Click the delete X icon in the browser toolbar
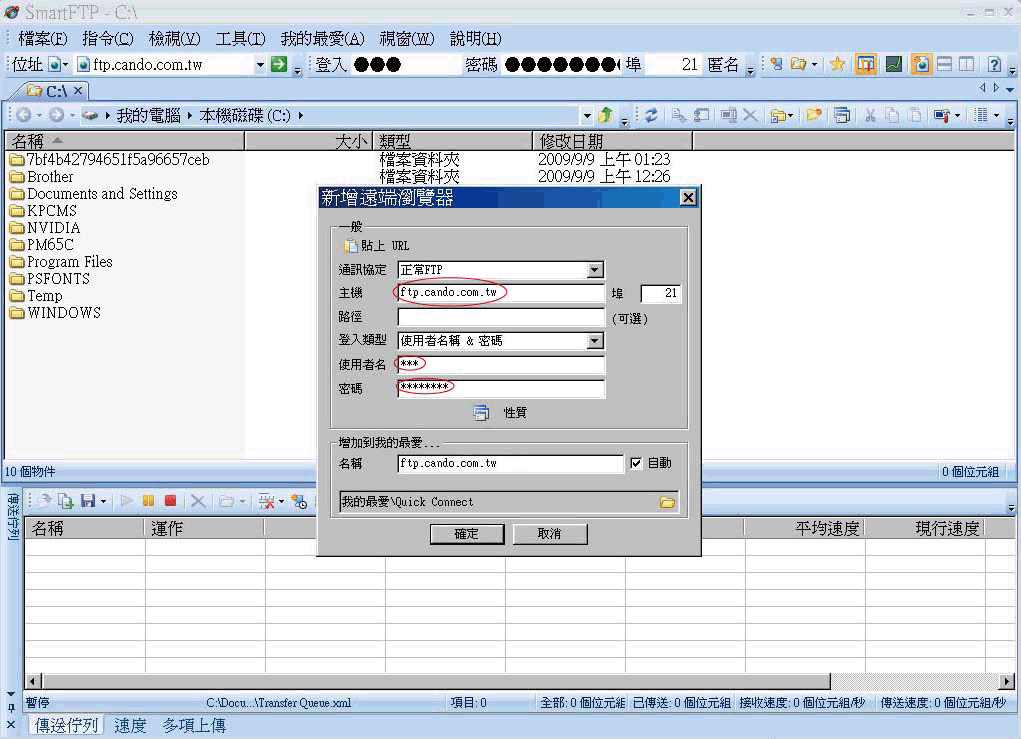Image resolution: width=1021 pixels, height=739 pixels. (750, 115)
